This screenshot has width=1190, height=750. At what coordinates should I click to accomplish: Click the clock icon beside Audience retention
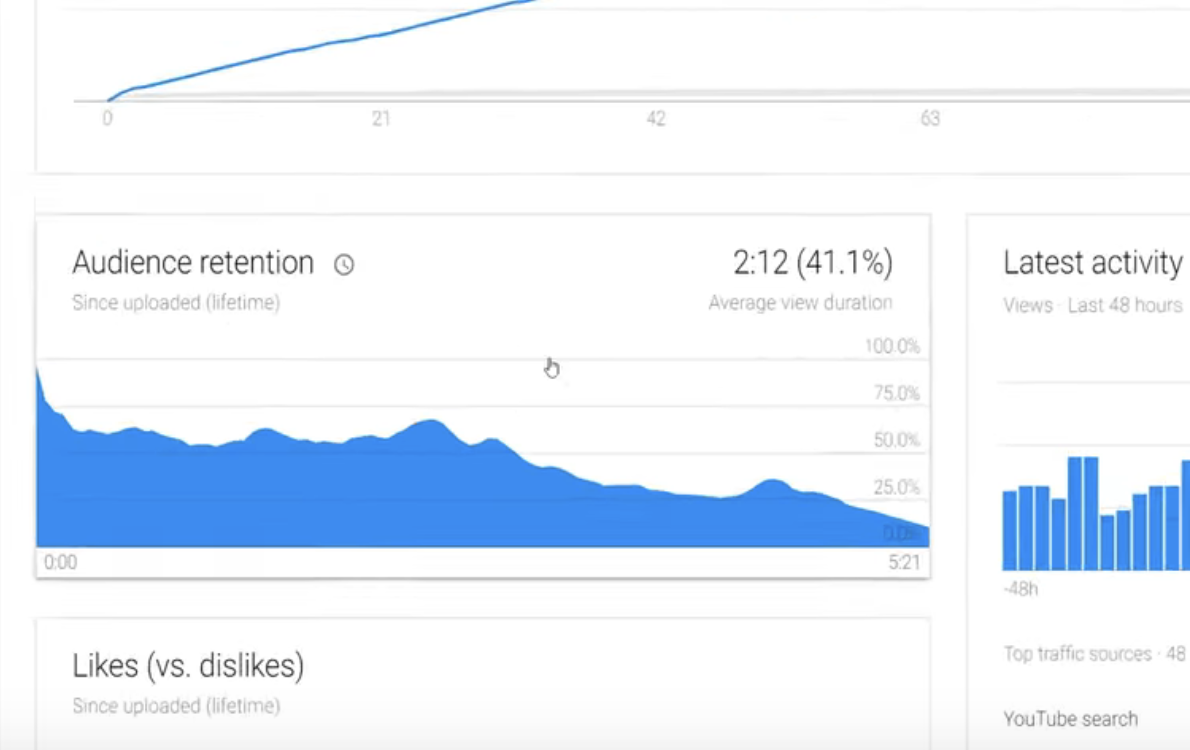coord(344,264)
